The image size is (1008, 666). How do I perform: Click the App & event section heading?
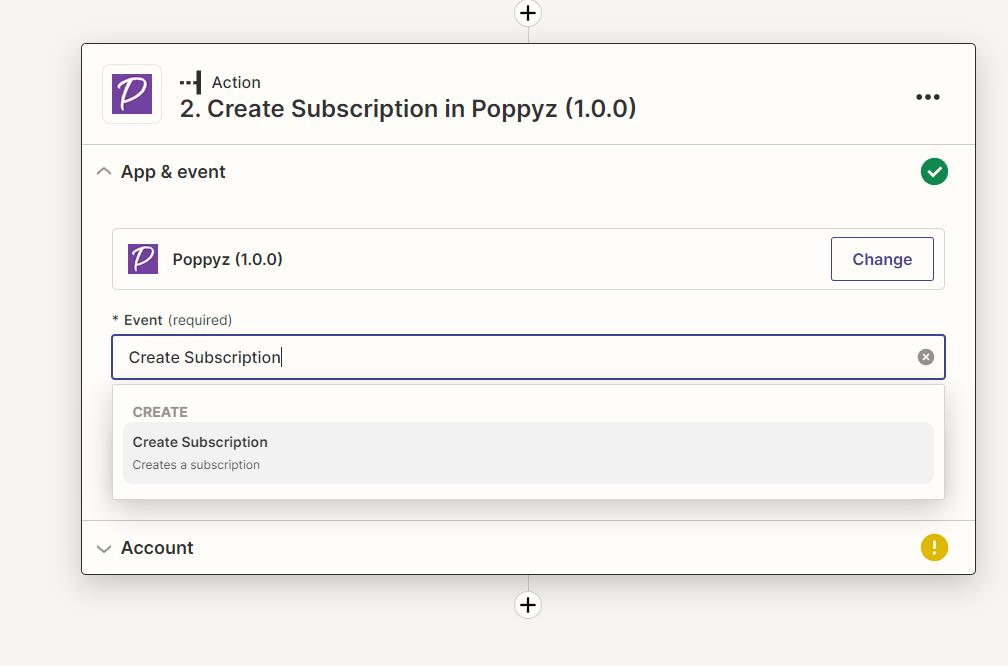[173, 172]
